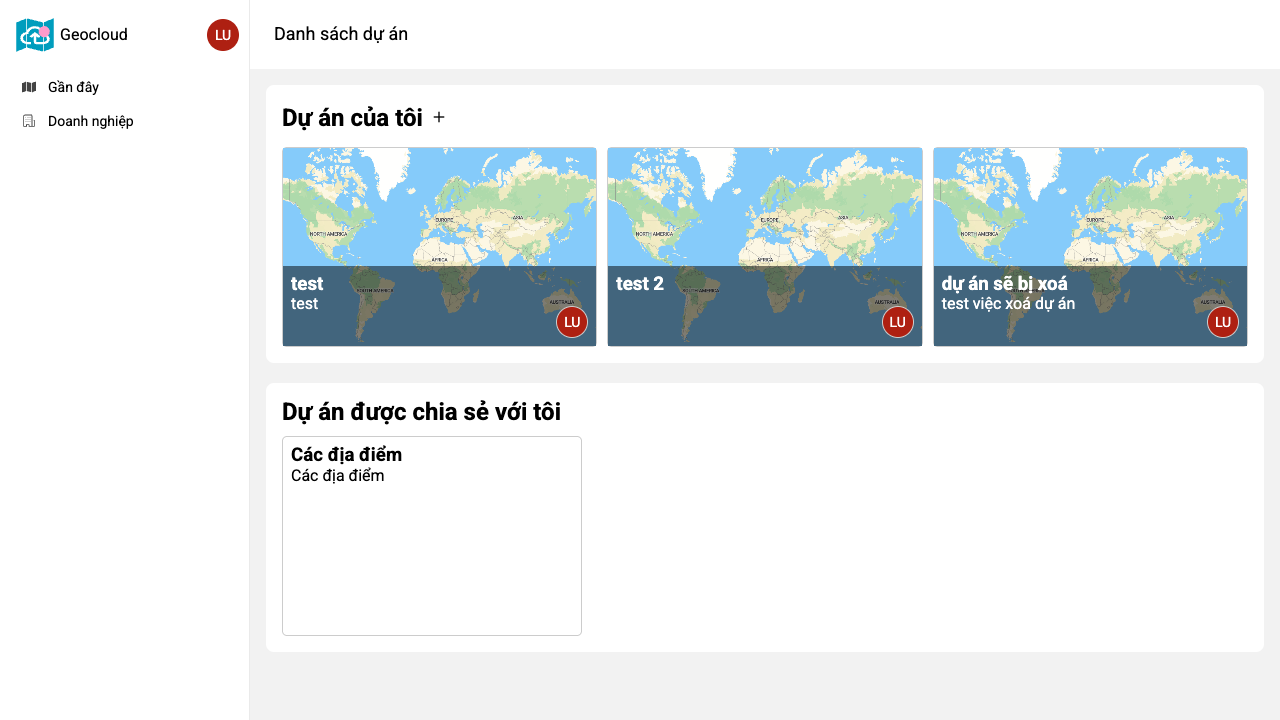
Task: Select Doanh nghiệp in the sidebar menu
Action: pos(91,120)
